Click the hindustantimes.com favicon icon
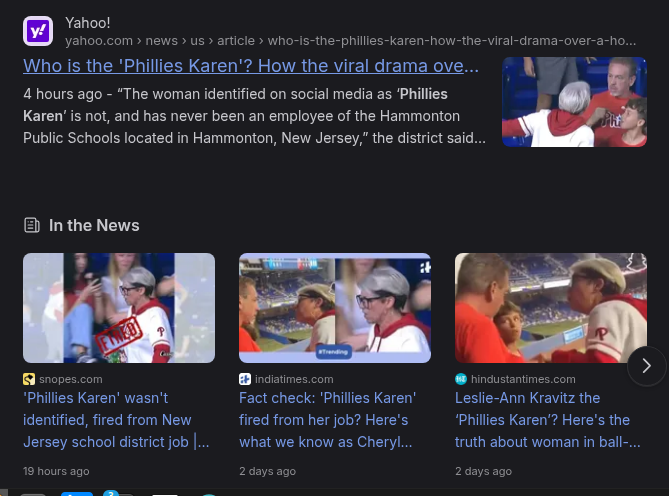669x496 pixels. (461, 379)
